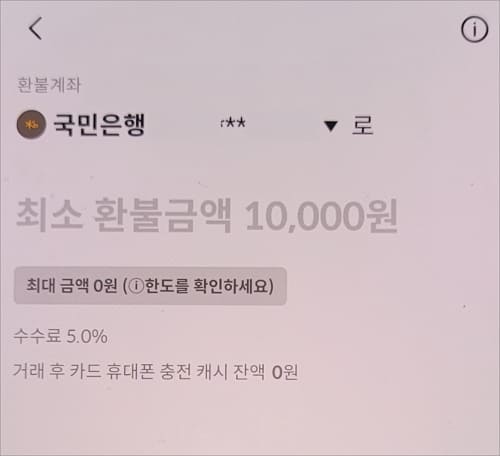The height and width of the screenshot is (456, 500).
Task: Tap the 10,000원 placeholder amount
Action: (x=321, y=216)
